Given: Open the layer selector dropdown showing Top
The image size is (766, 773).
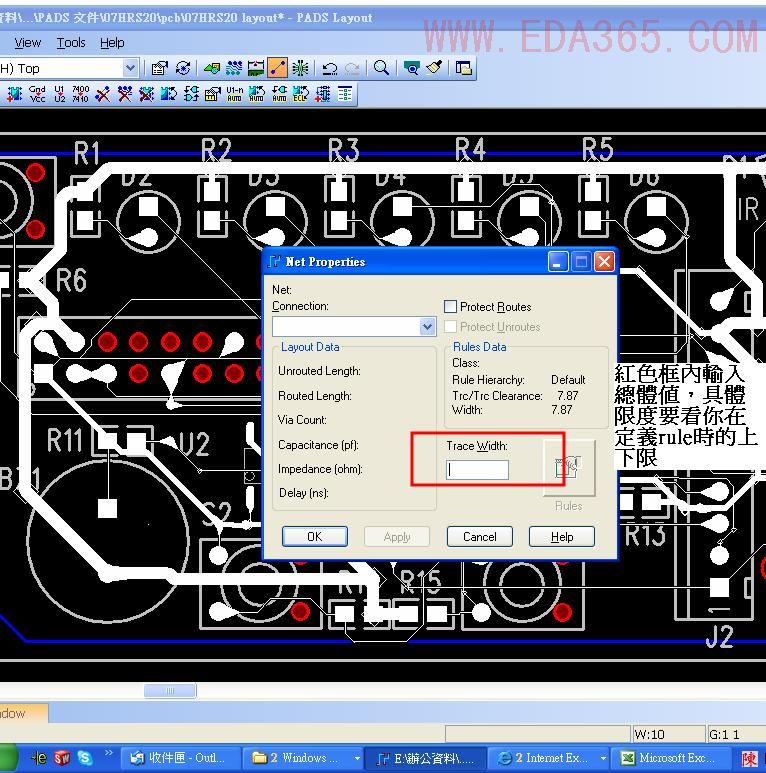Looking at the screenshot, I should (x=130, y=68).
